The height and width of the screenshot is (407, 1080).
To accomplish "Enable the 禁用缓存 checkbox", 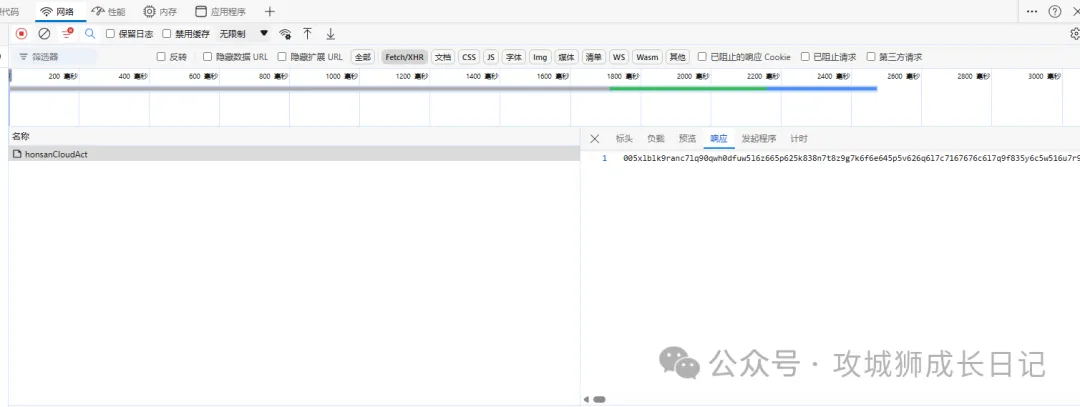I will (x=167, y=33).
